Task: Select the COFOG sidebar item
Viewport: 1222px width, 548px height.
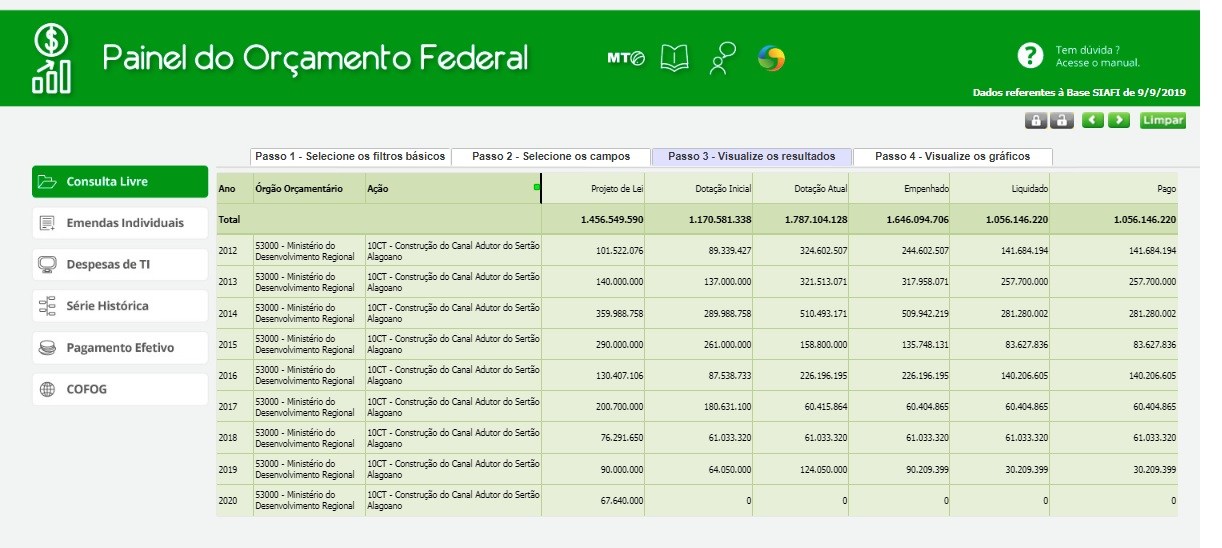Action: [120, 389]
